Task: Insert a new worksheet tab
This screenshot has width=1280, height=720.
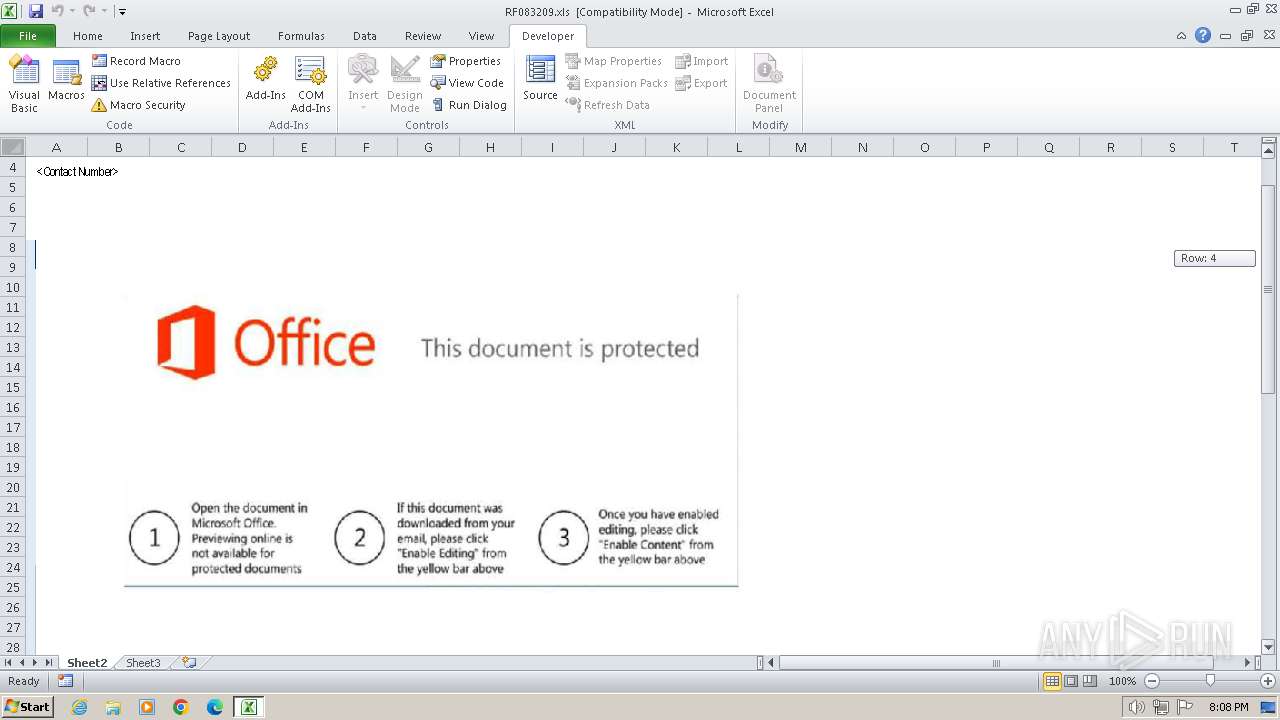Action: (189, 663)
